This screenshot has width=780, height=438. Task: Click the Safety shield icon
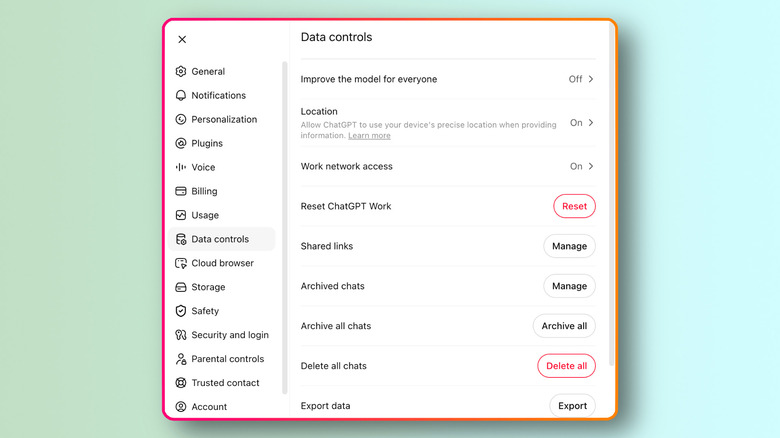point(181,311)
